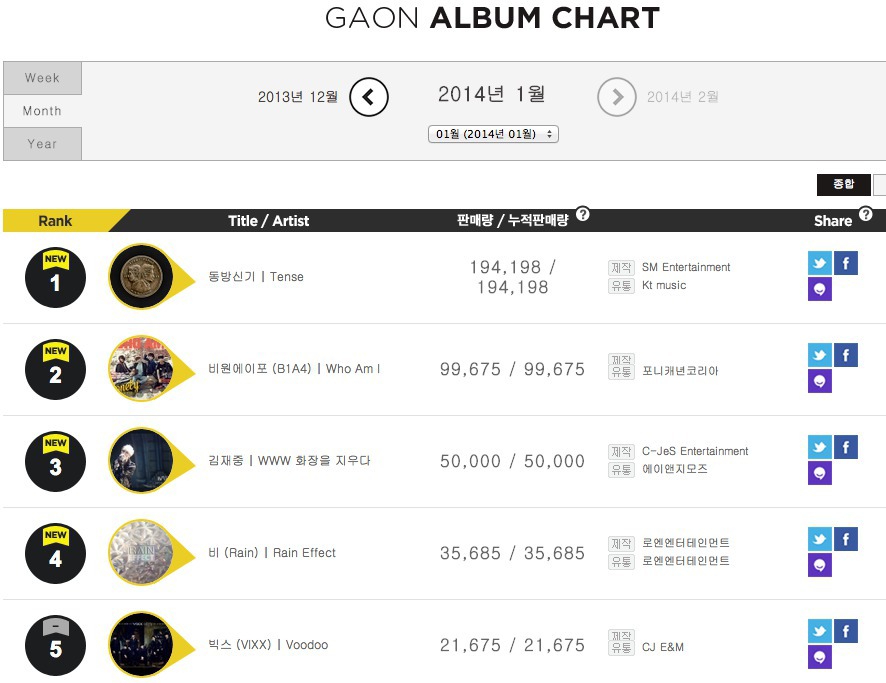Click help icon beside Share header
This screenshot has width=886, height=683.
[866, 215]
